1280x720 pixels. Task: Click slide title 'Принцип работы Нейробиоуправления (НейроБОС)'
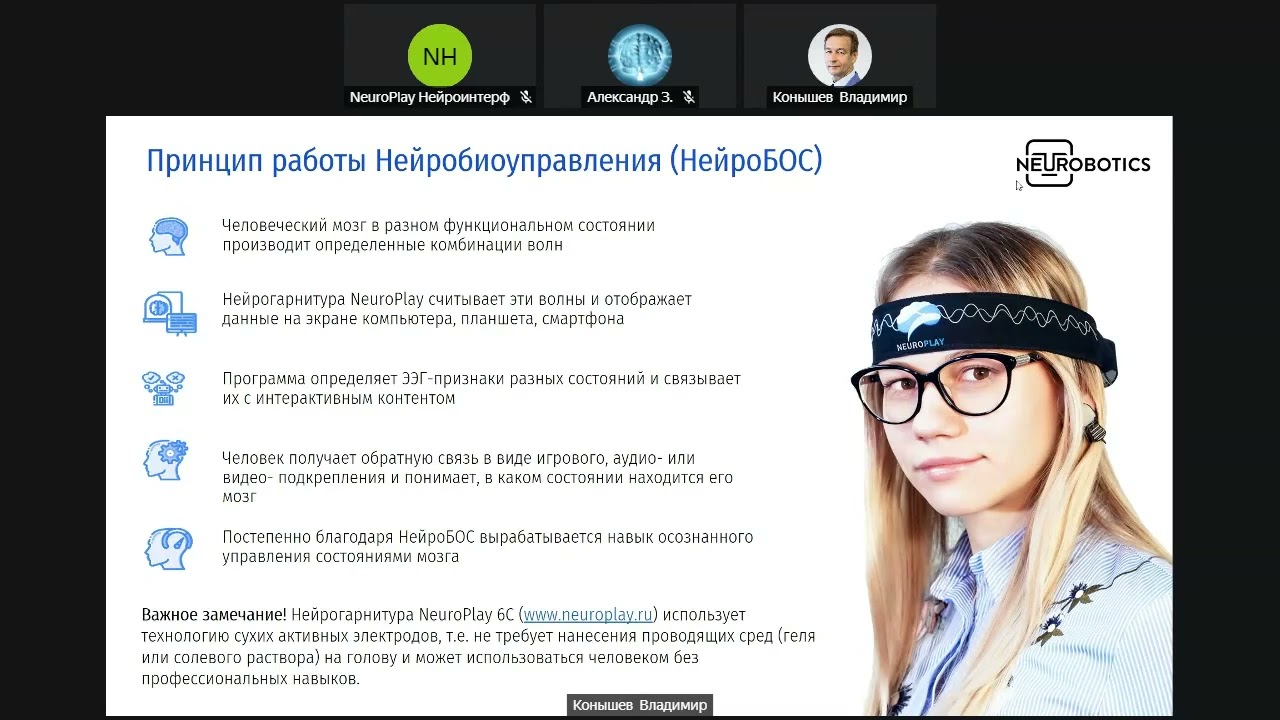(484, 161)
